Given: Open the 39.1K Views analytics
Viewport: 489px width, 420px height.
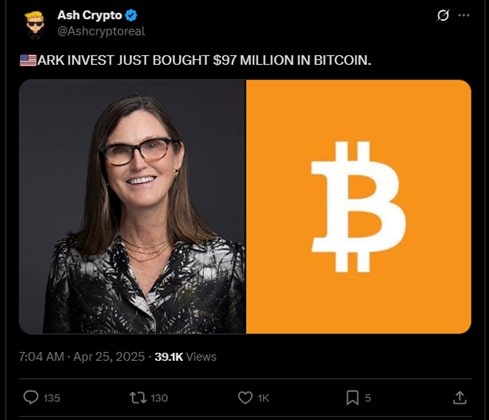Looking at the screenshot, I should [185, 357].
